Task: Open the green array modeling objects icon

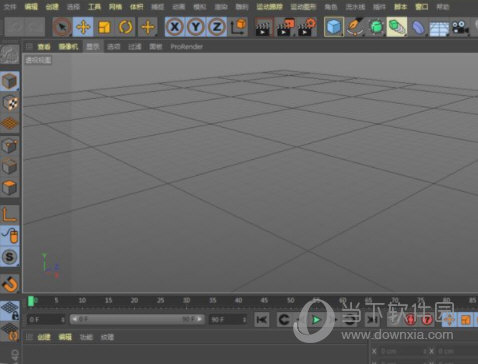Action: 397,27
